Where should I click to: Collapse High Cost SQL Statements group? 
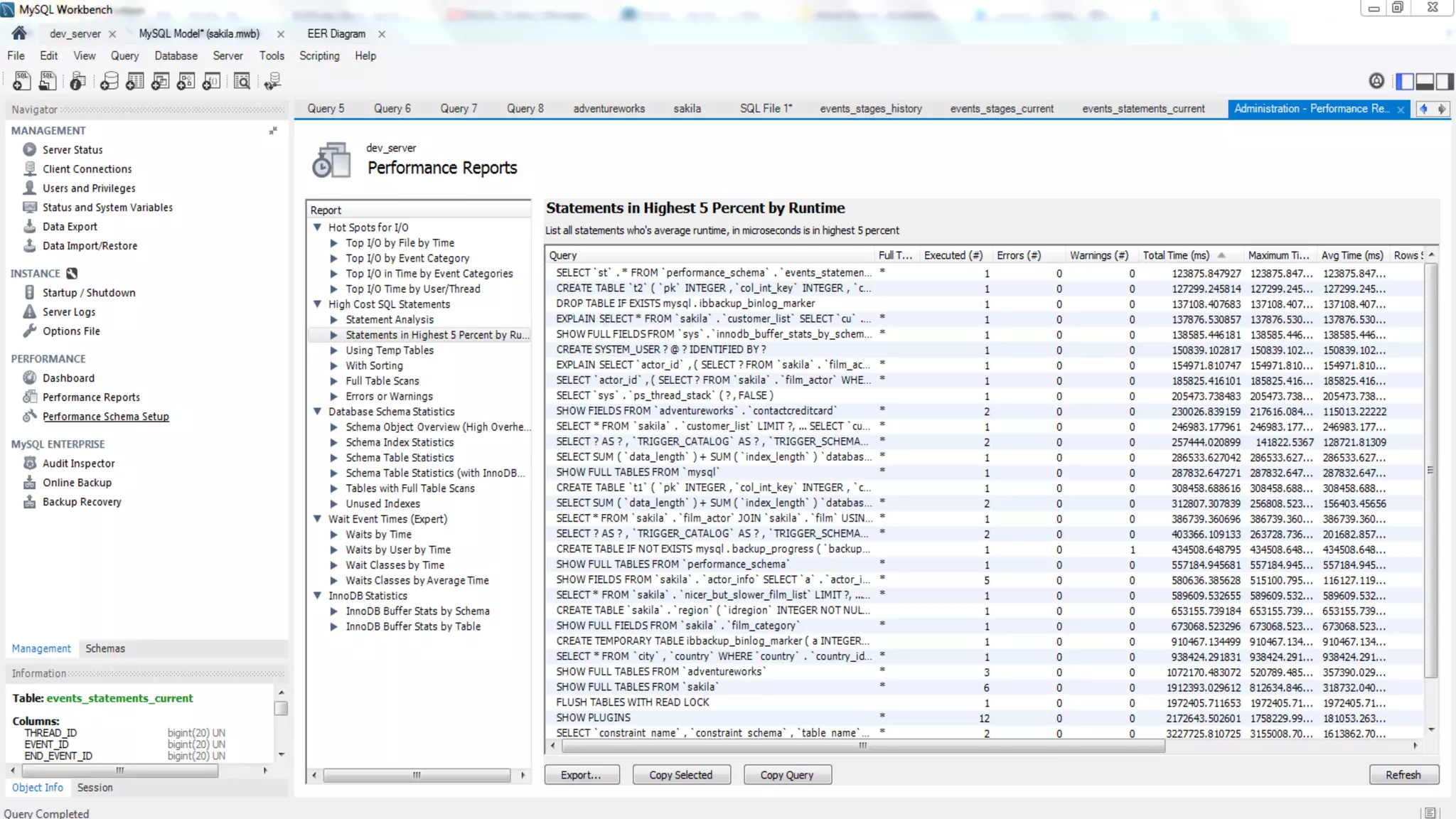point(318,304)
